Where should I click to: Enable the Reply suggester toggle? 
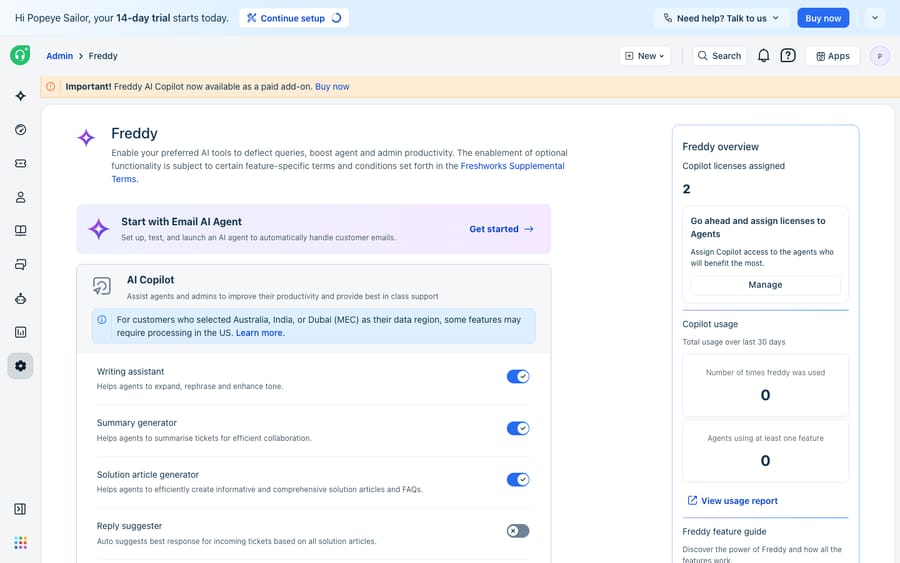coord(518,531)
